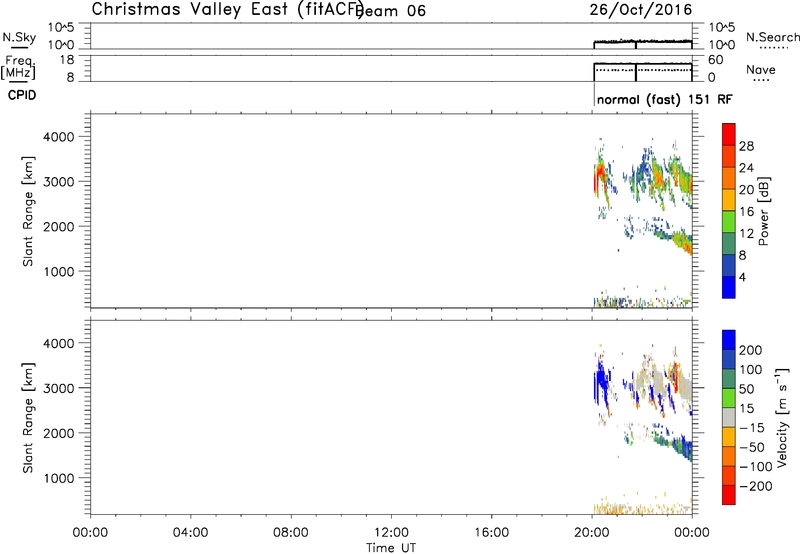Click the 'Power [dB]' colorbar title
Viewport: 800px width, 554px height.
coord(763,211)
